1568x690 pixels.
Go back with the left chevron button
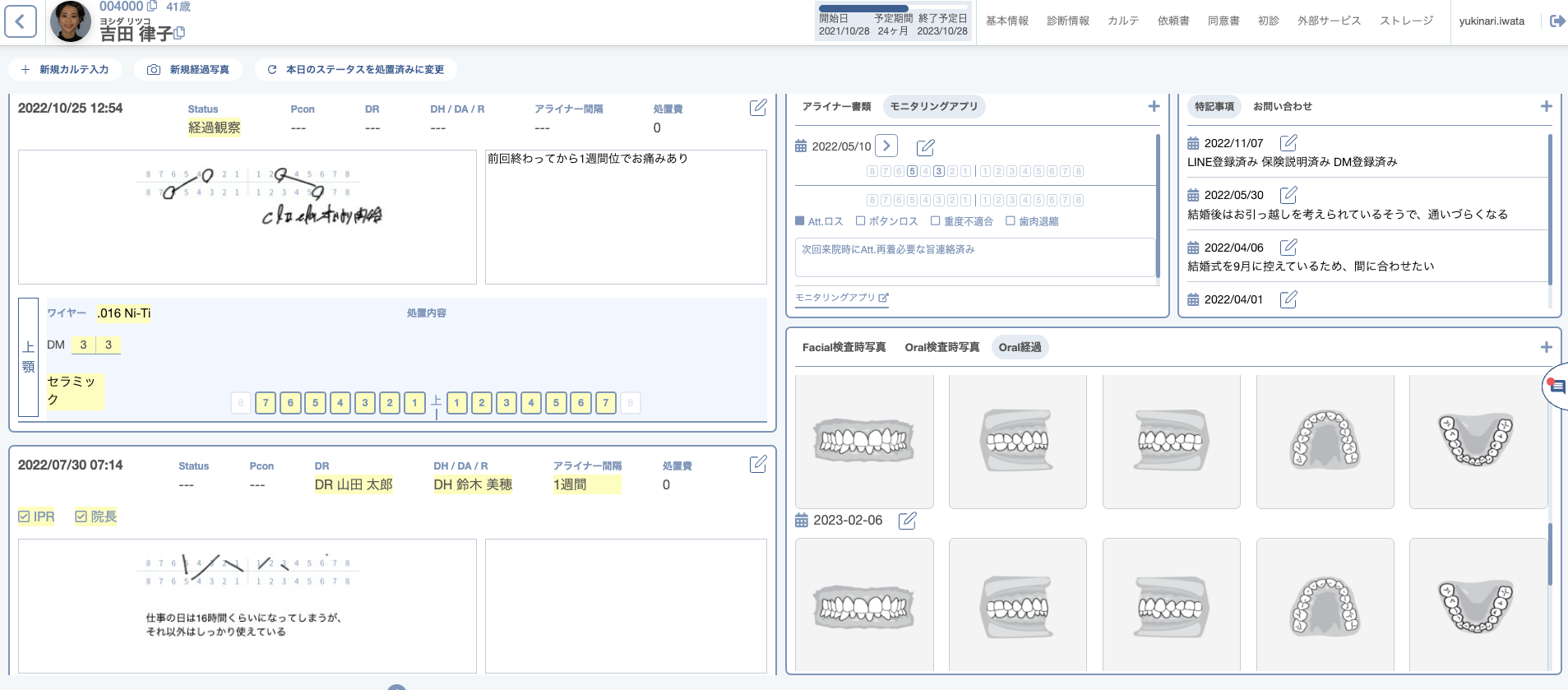[x=21, y=22]
